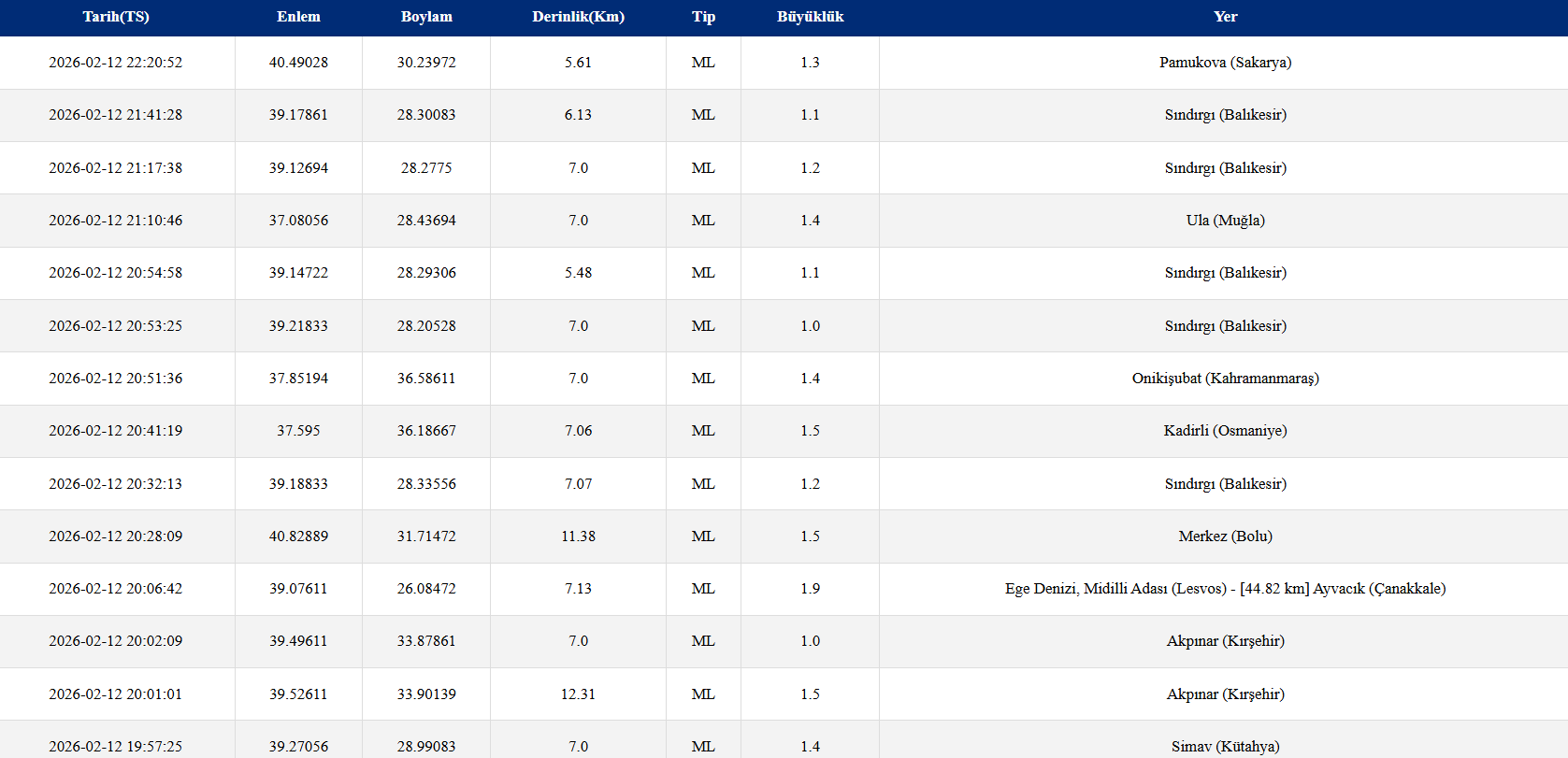Select the Derinlik(Km) column header

[x=578, y=17]
